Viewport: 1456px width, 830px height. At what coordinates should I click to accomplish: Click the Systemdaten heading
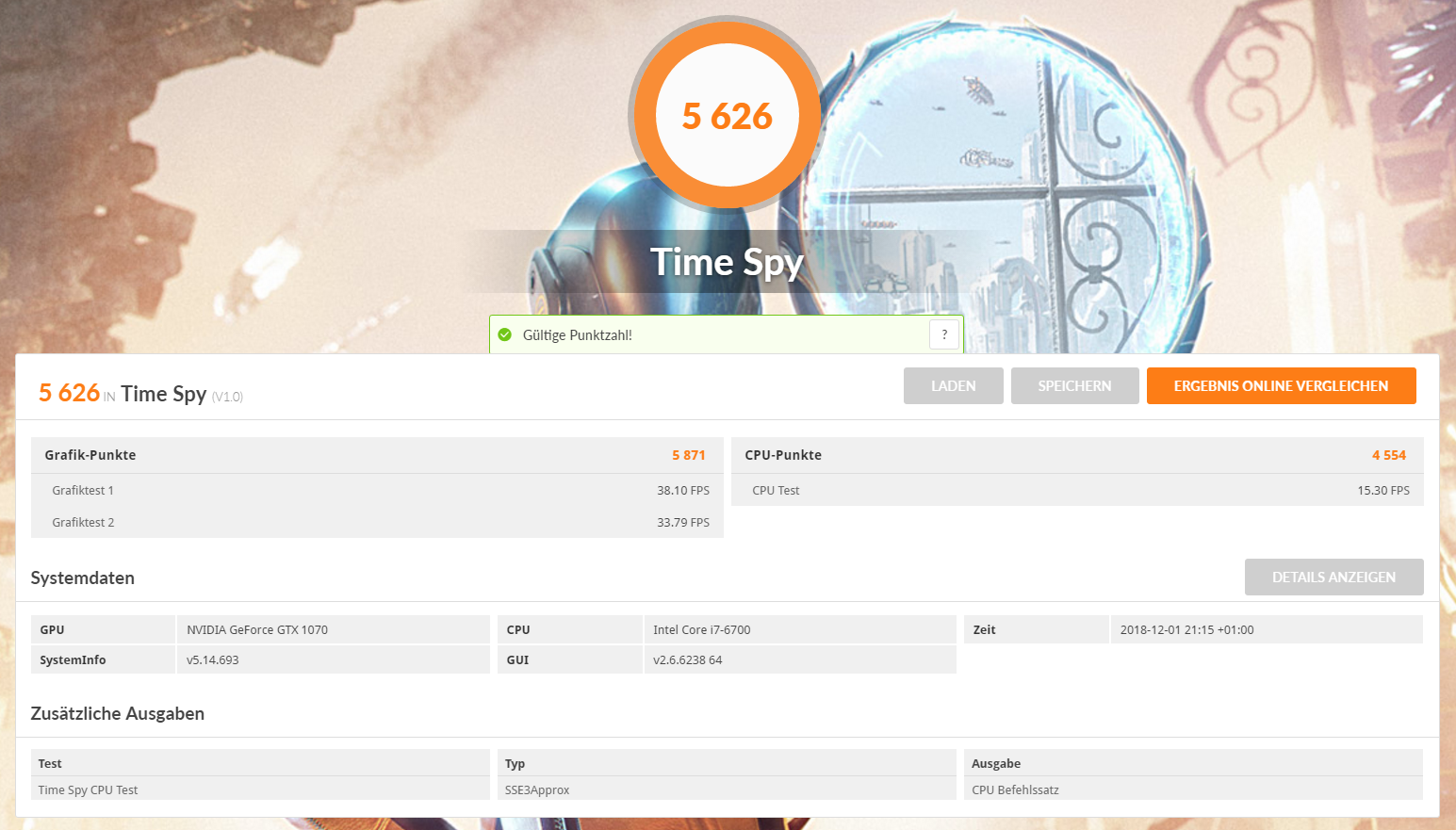coord(83,578)
